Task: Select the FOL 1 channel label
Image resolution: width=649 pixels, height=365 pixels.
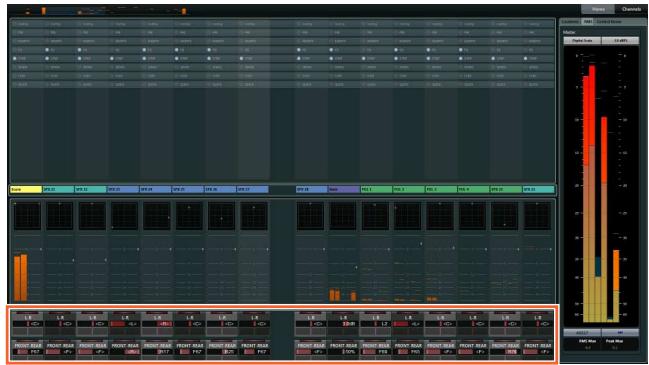Action: point(376,190)
